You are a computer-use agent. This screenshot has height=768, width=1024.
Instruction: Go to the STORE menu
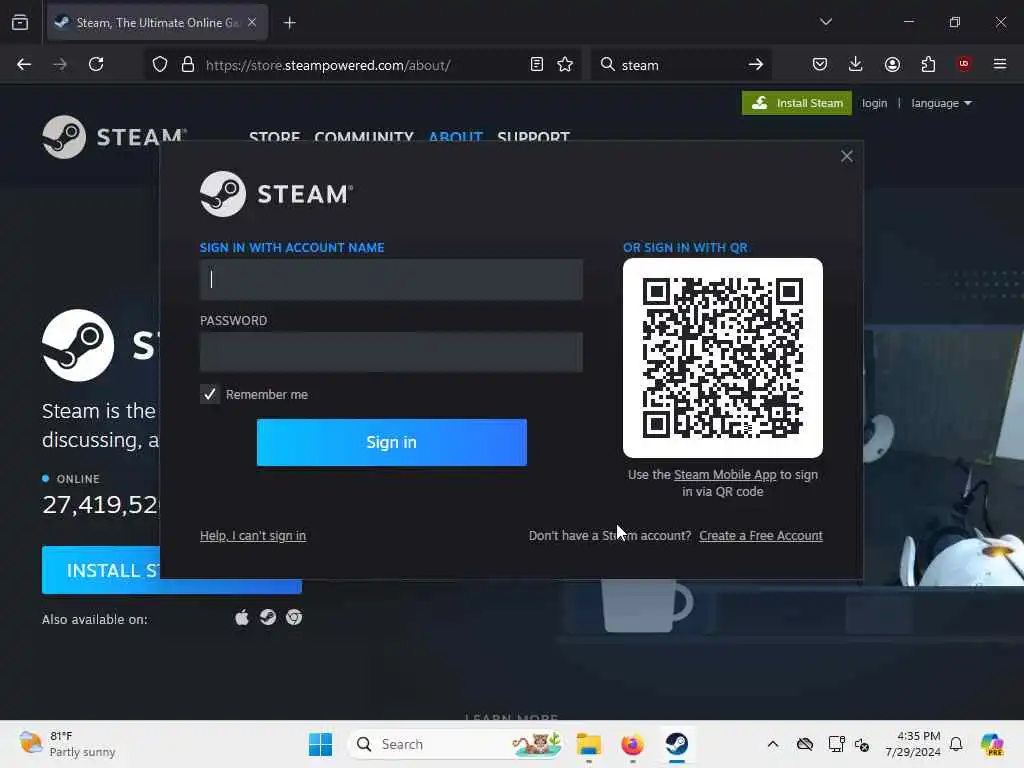[x=274, y=136]
